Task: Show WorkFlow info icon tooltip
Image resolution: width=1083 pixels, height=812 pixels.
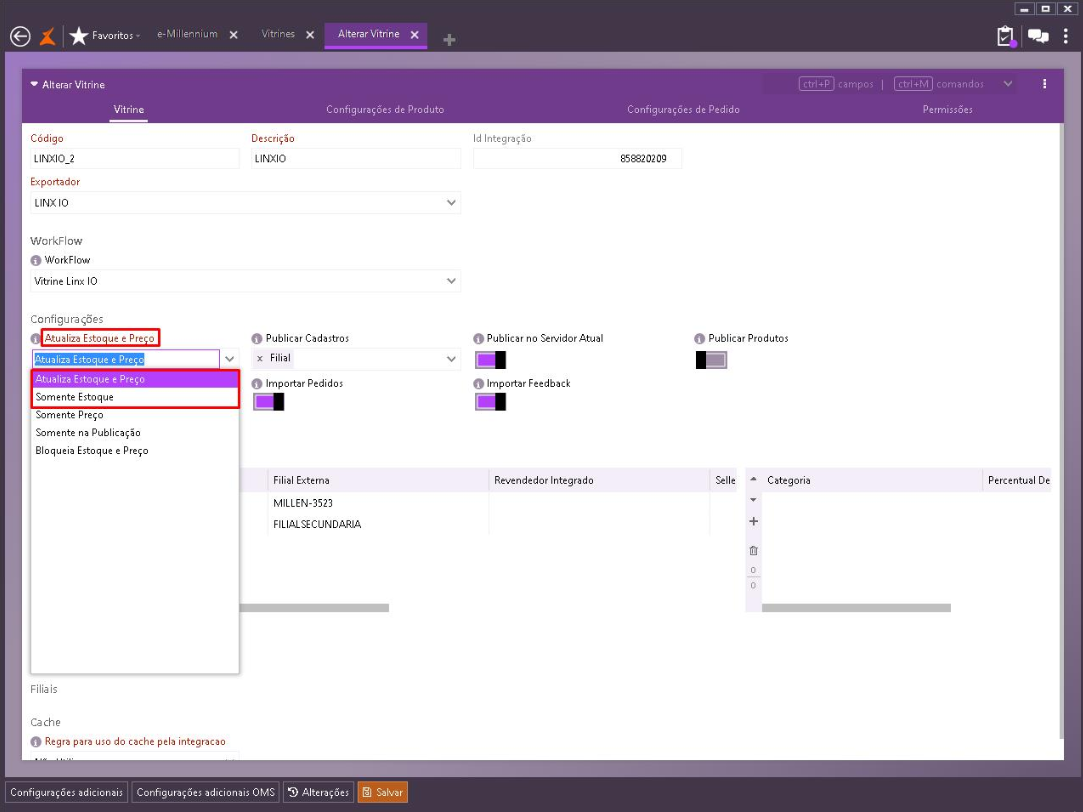Action: pos(36,260)
